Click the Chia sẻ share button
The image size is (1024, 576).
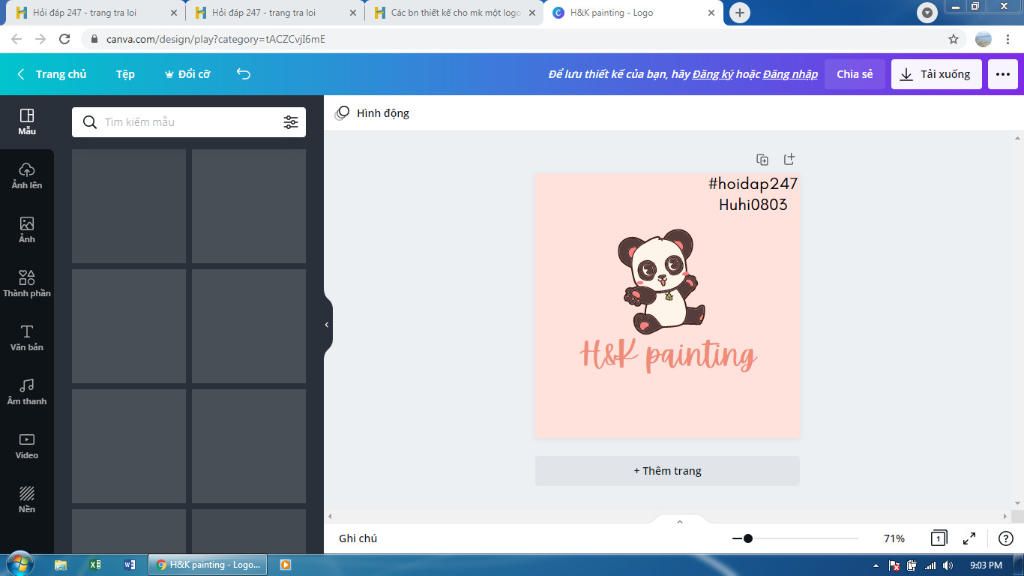(854, 74)
